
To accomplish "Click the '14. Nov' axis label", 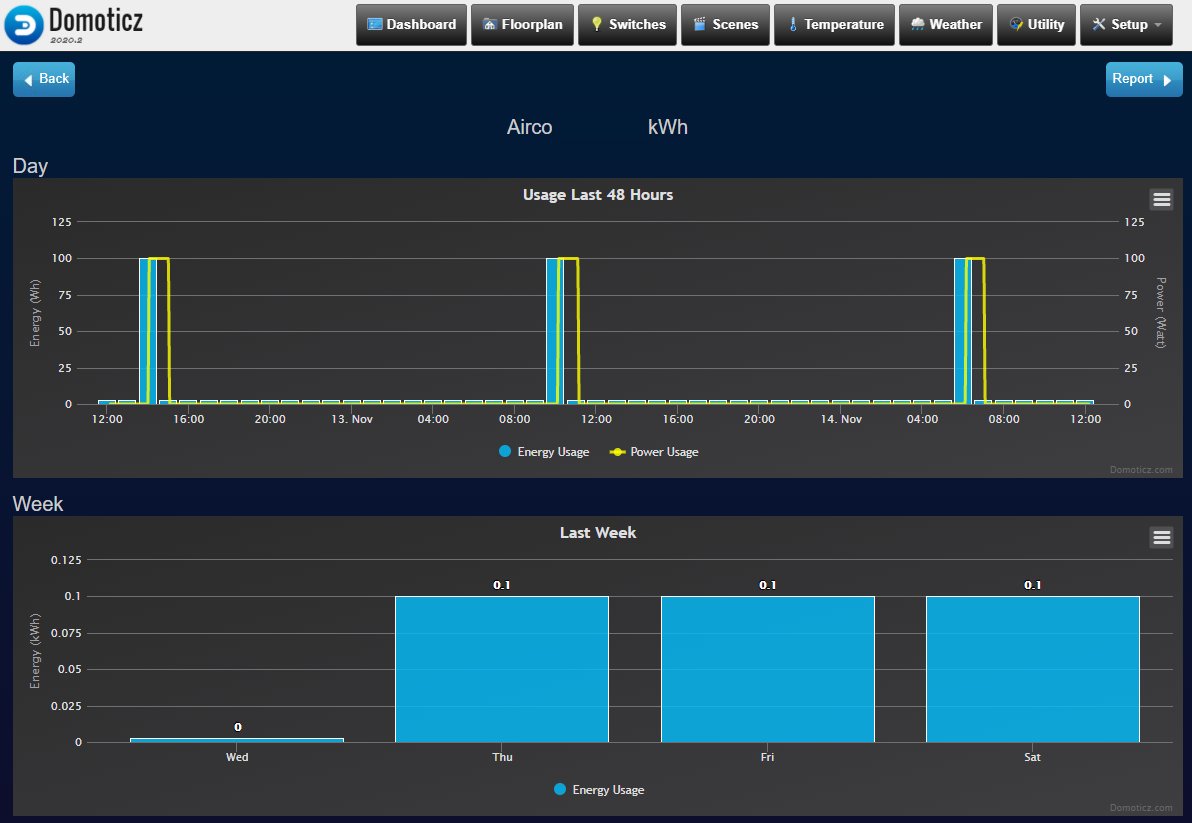I will tap(841, 419).
